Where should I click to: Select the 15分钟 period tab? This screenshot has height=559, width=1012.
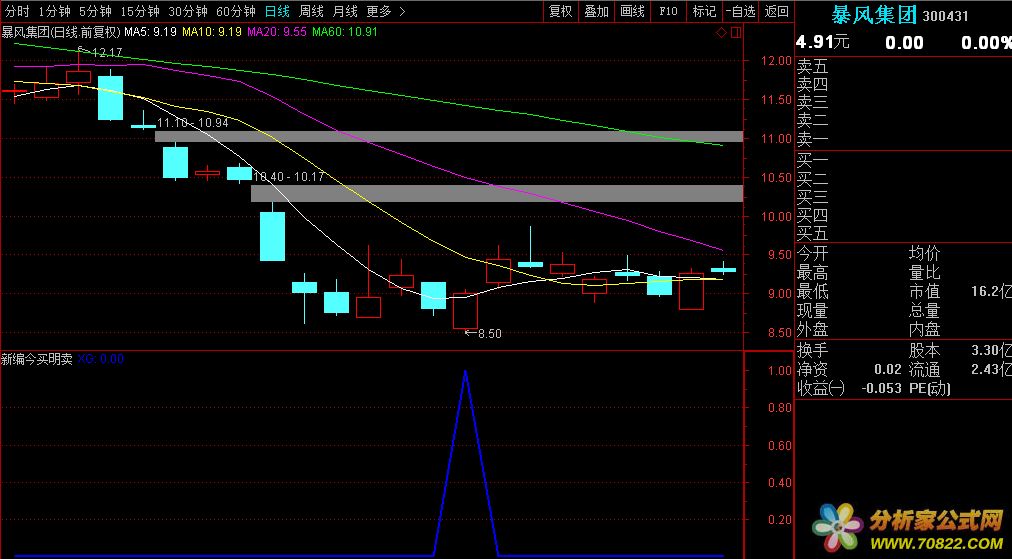tap(139, 11)
